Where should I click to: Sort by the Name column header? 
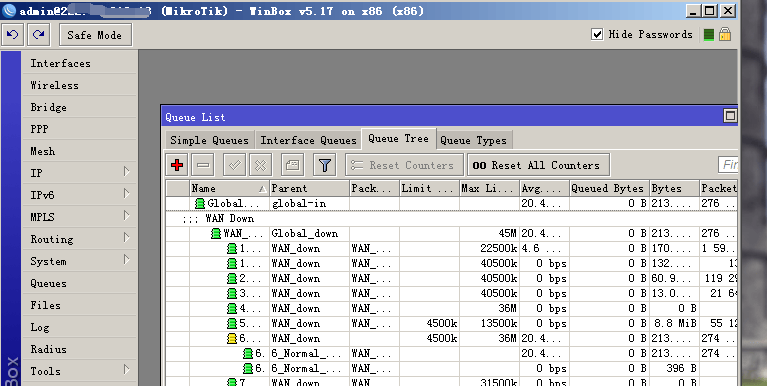pos(229,188)
